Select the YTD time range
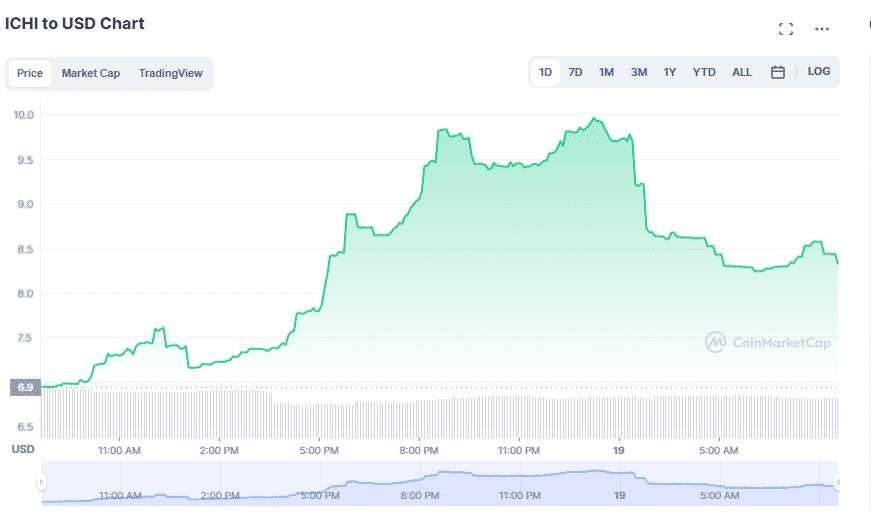This screenshot has width=871, height=512. pyautogui.click(x=704, y=72)
